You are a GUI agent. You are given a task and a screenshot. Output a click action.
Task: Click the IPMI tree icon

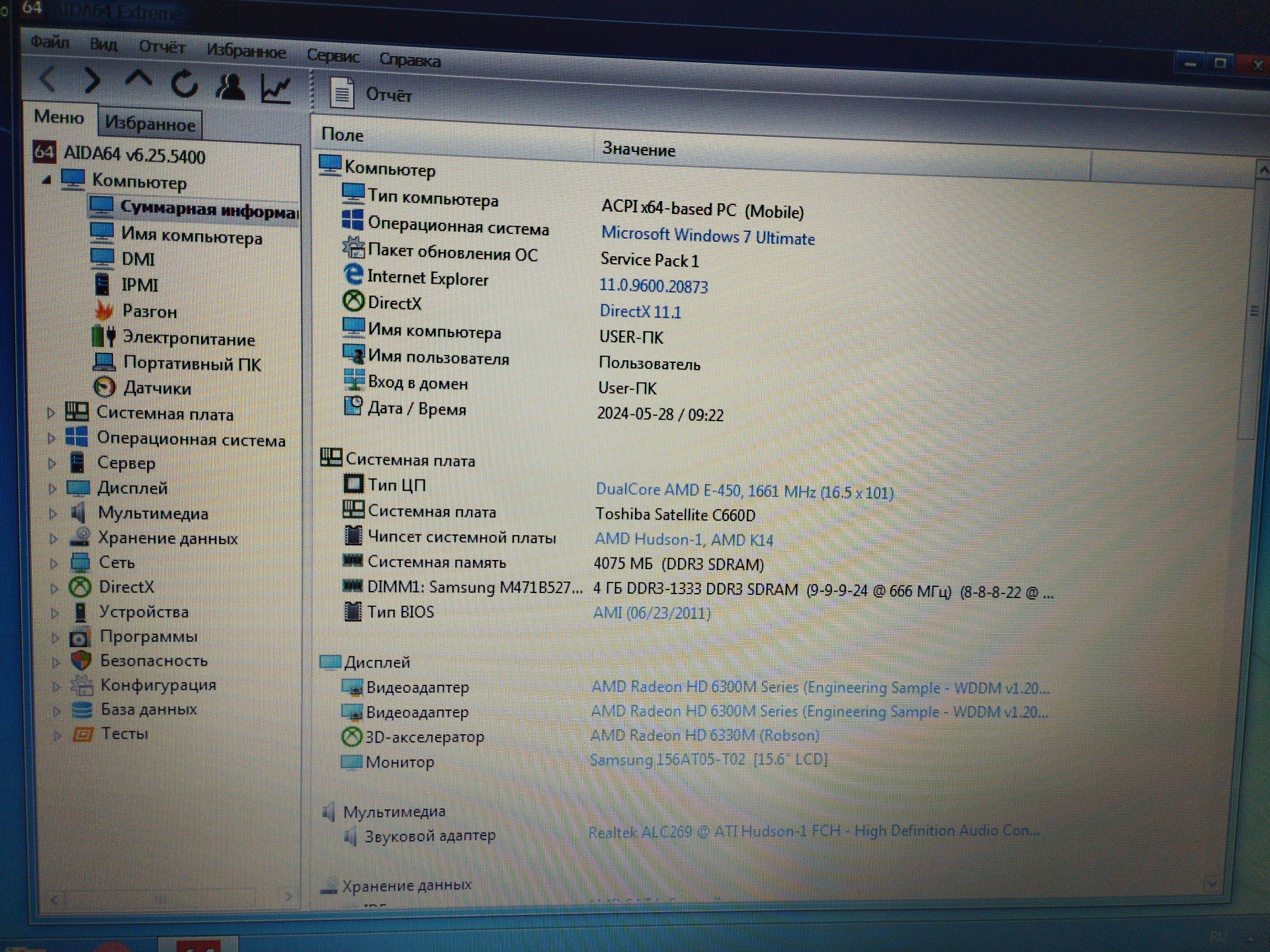click(102, 284)
